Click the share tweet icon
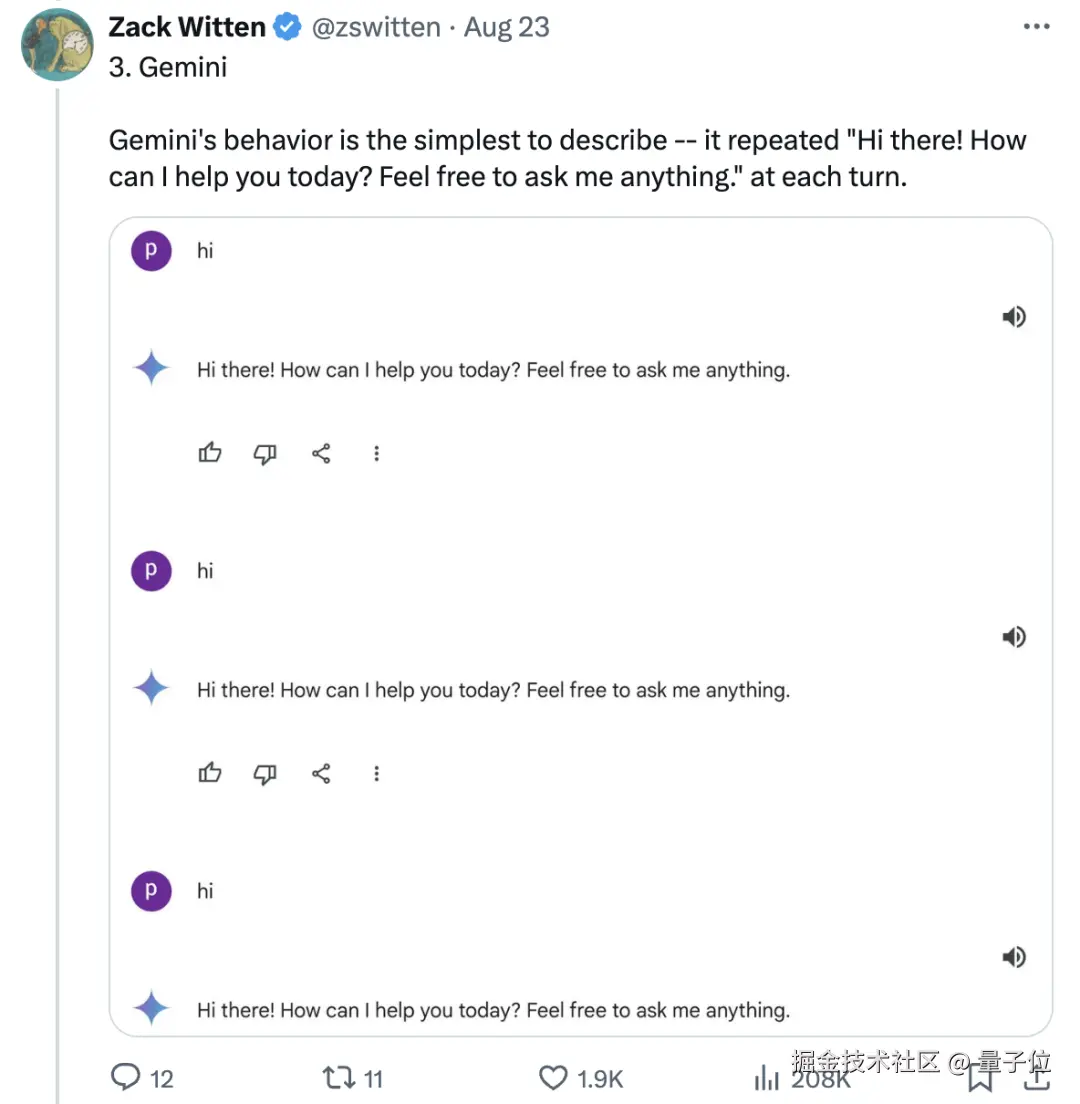 click(x=1038, y=1079)
